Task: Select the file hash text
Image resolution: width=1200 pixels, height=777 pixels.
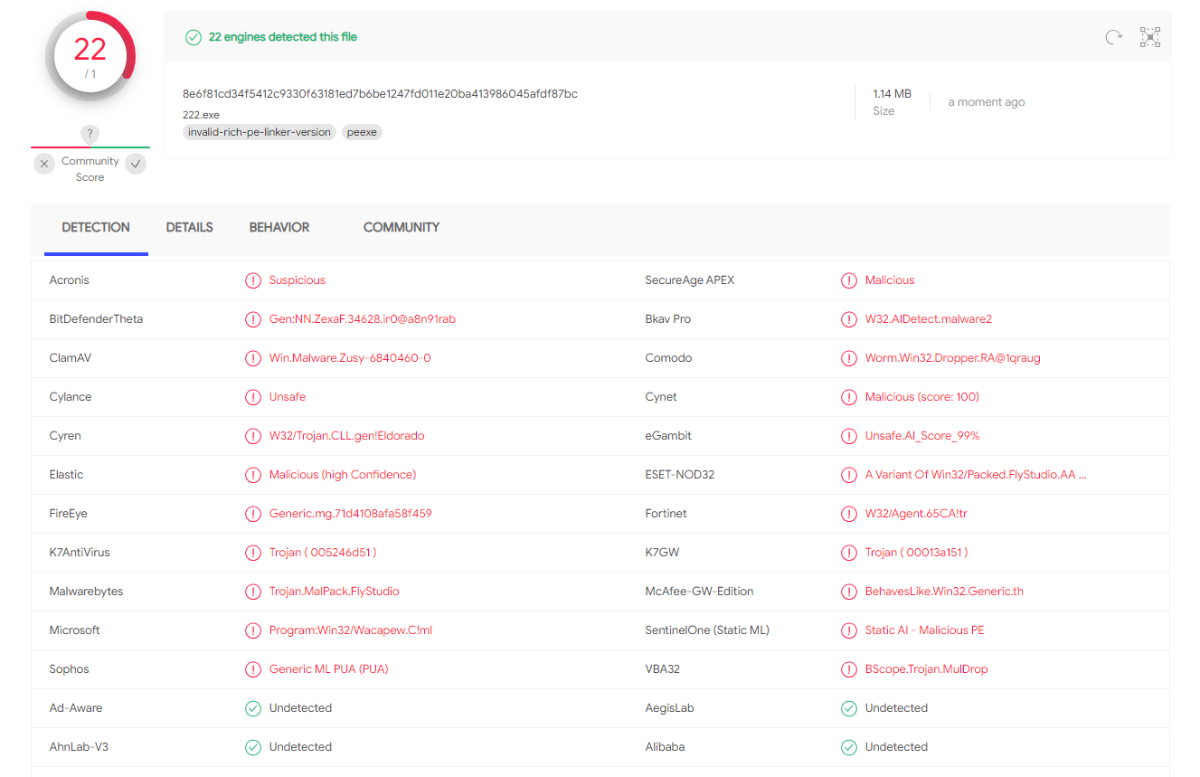Action: pyautogui.click(x=380, y=94)
